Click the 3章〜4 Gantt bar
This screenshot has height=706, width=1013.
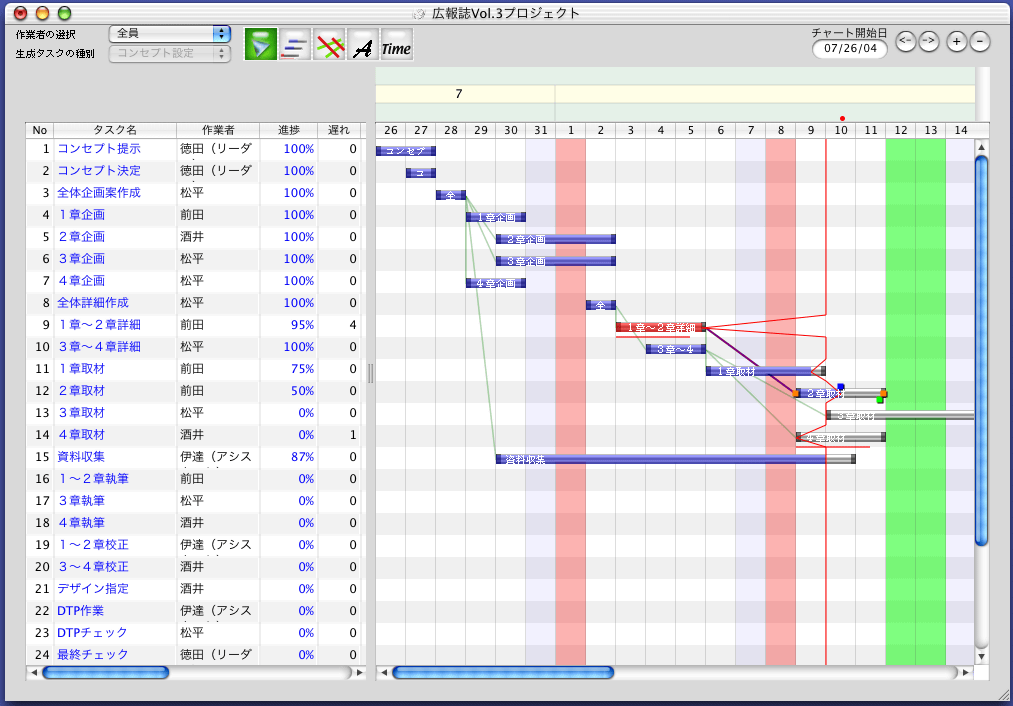pyautogui.click(x=676, y=349)
